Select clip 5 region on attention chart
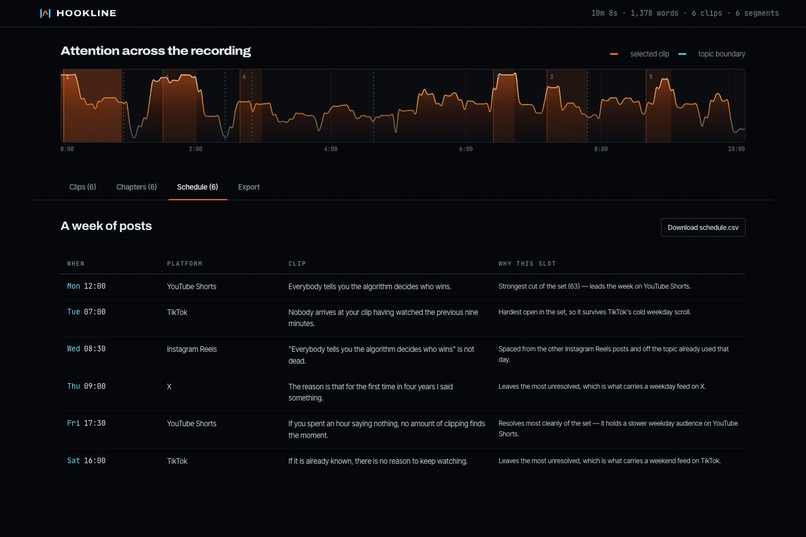Screen dimensions: 806x537 pyautogui.click(x=658, y=106)
